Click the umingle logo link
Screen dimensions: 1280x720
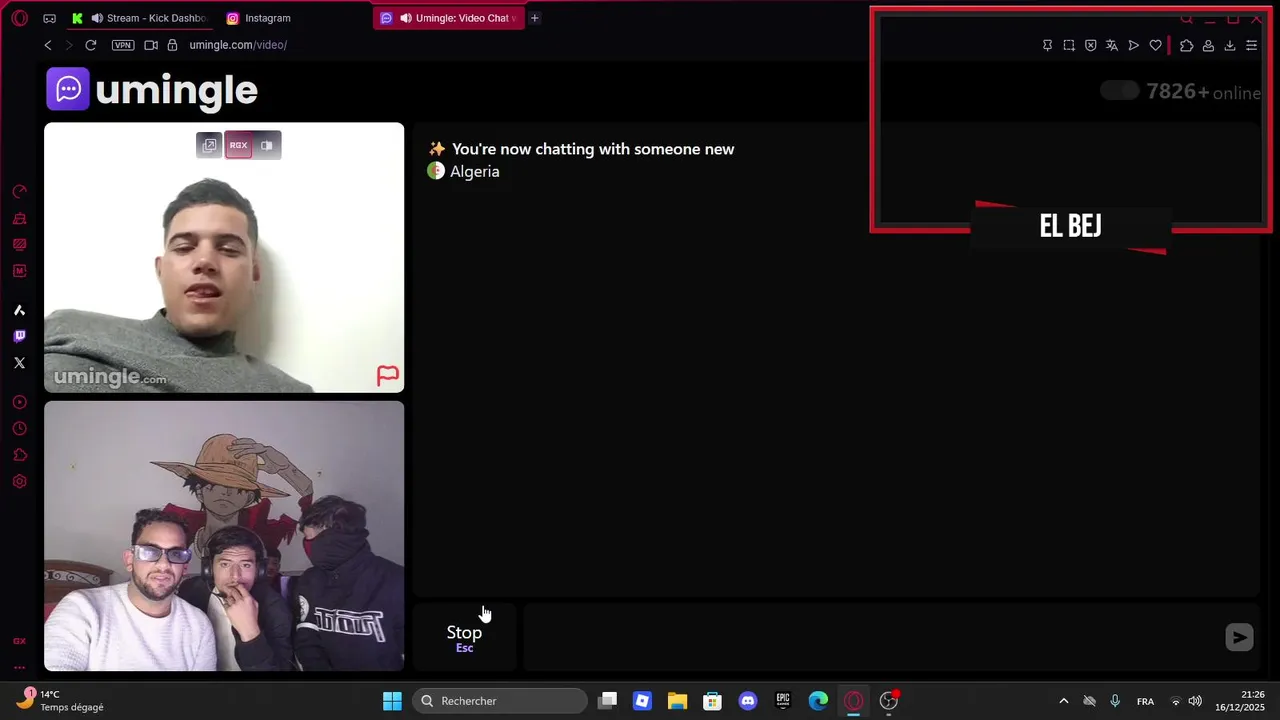(152, 90)
